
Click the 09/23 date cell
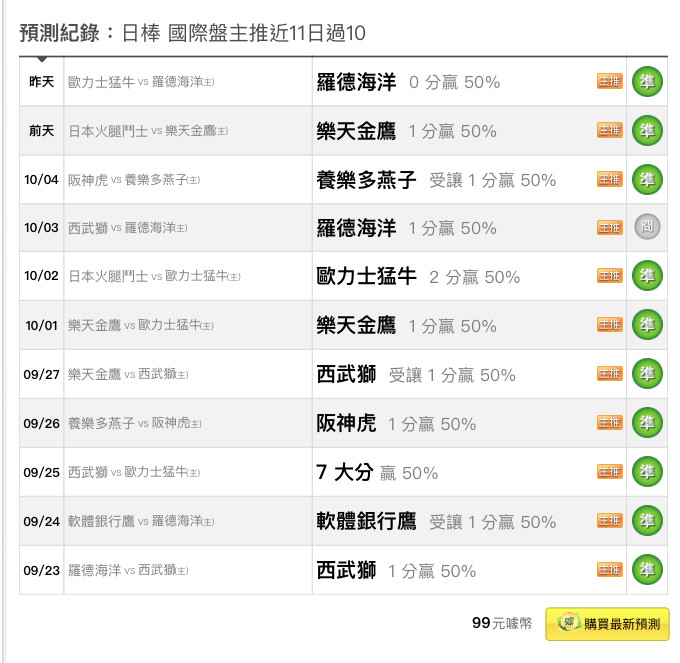42,570
